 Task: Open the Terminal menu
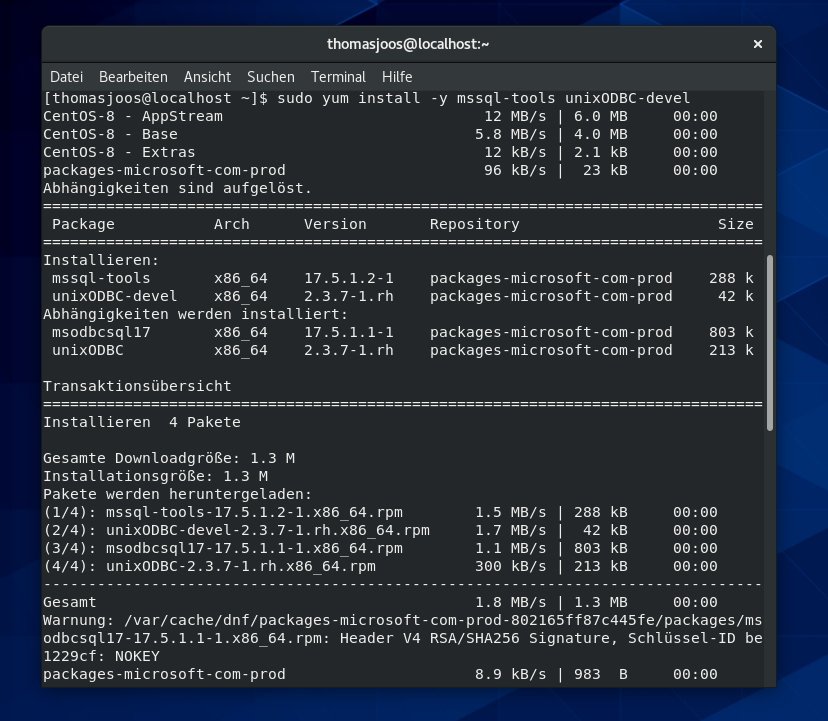pos(337,77)
